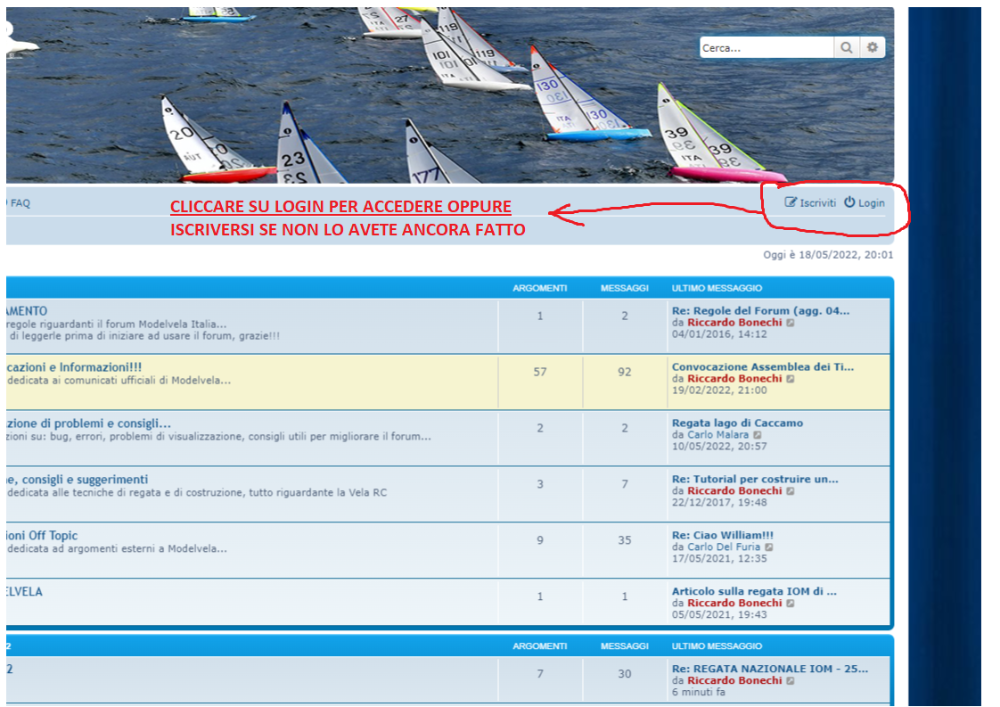Image resolution: width=1000 pixels, height=707 pixels.
Task: View Carlo Malara's profile
Action: (717, 435)
